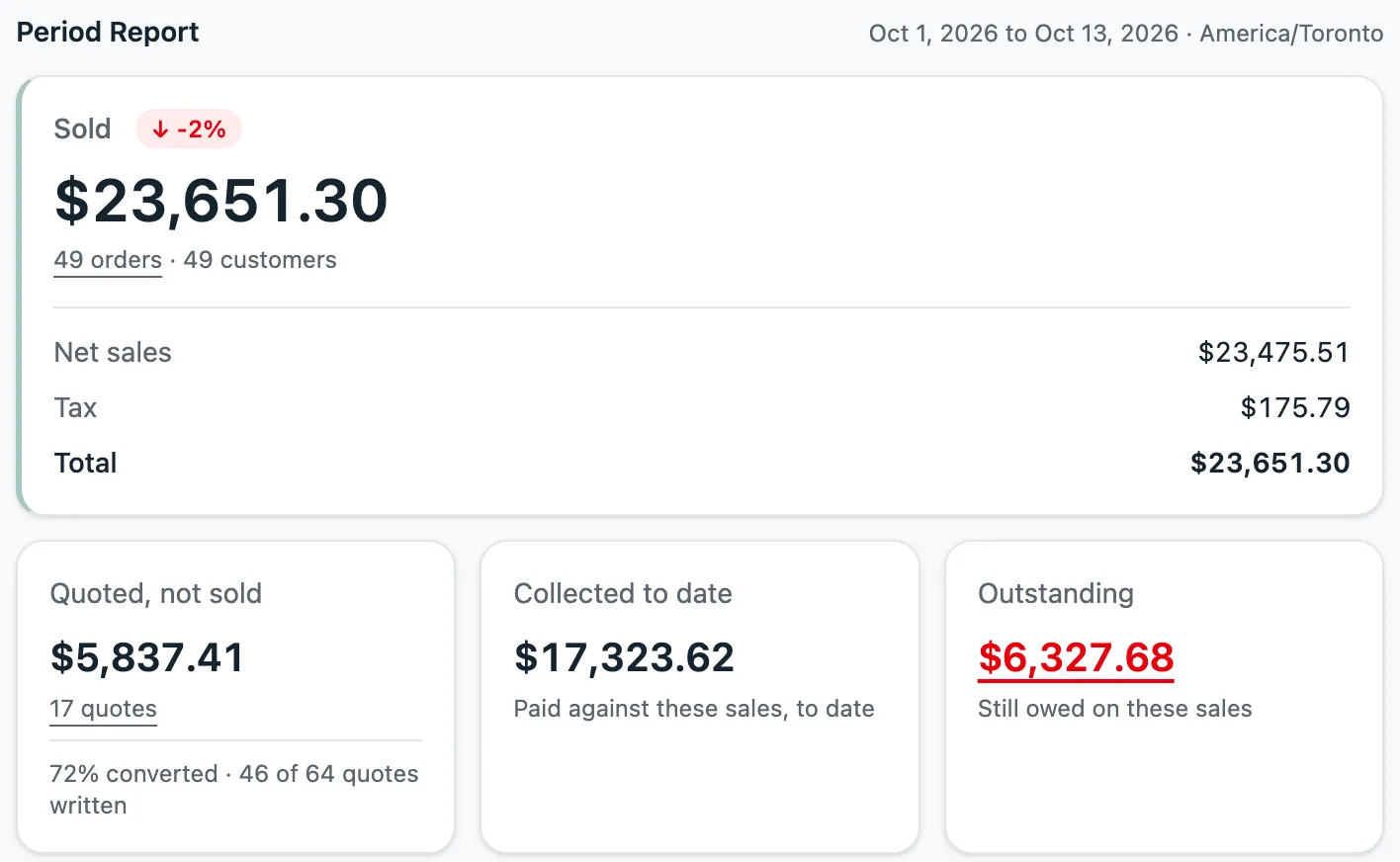This screenshot has height=862, width=1400.
Task: Click the Paid against these sales note
Action: (694, 709)
